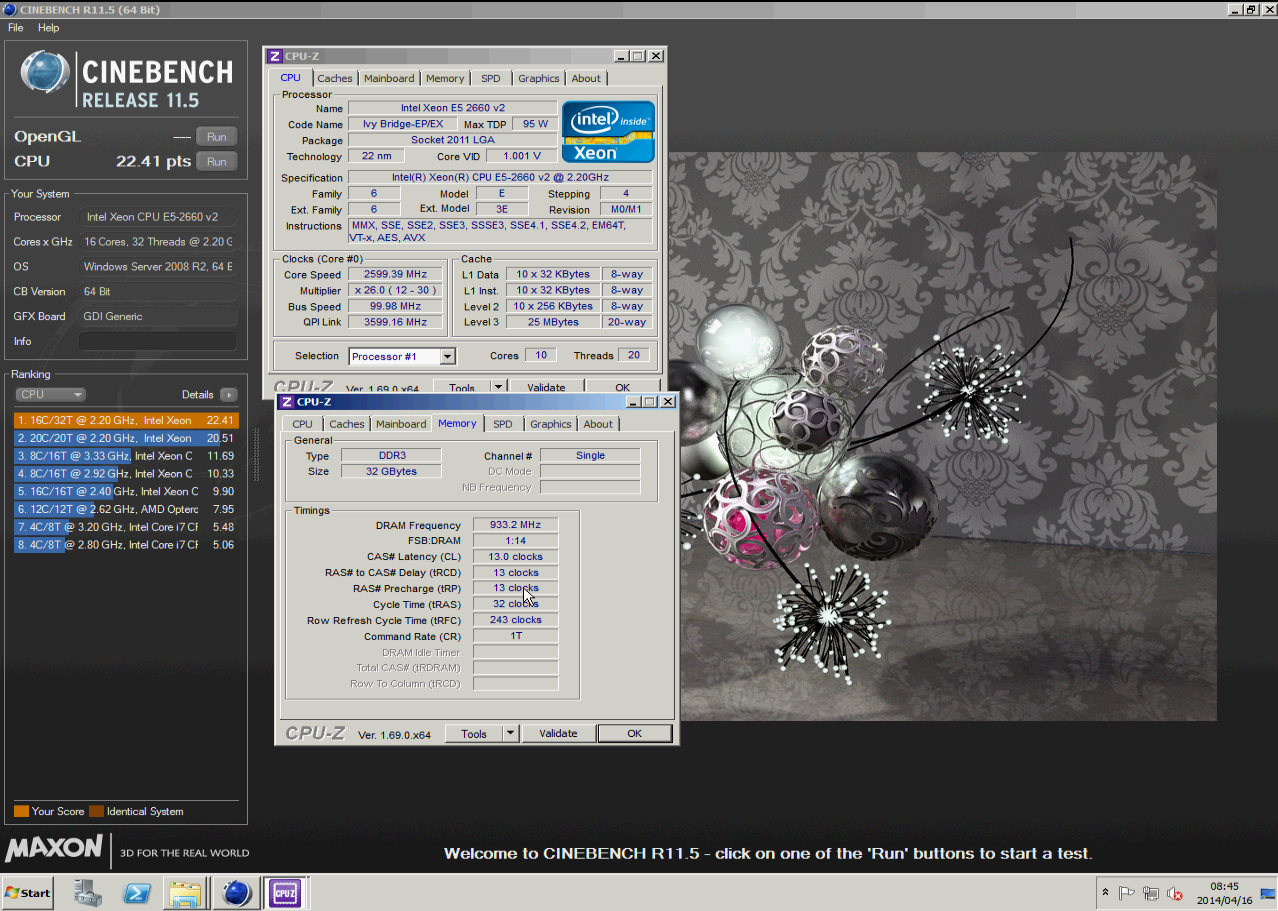Switch to CPU-Z taskbar icon
The width and height of the screenshot is (1278, 911).
point(285,893)
